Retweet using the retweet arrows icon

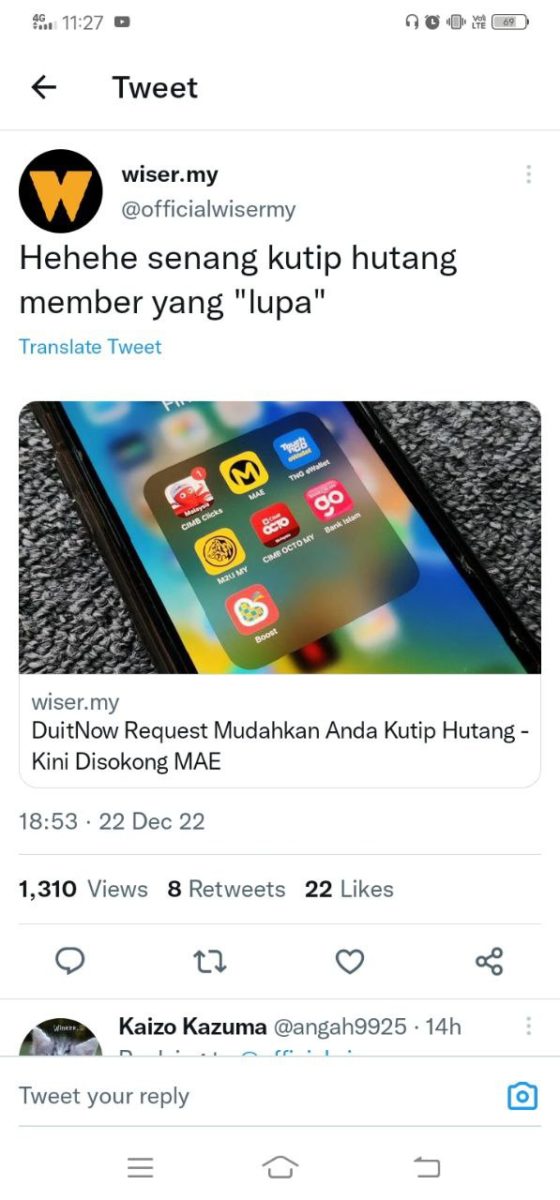point(209,962)
